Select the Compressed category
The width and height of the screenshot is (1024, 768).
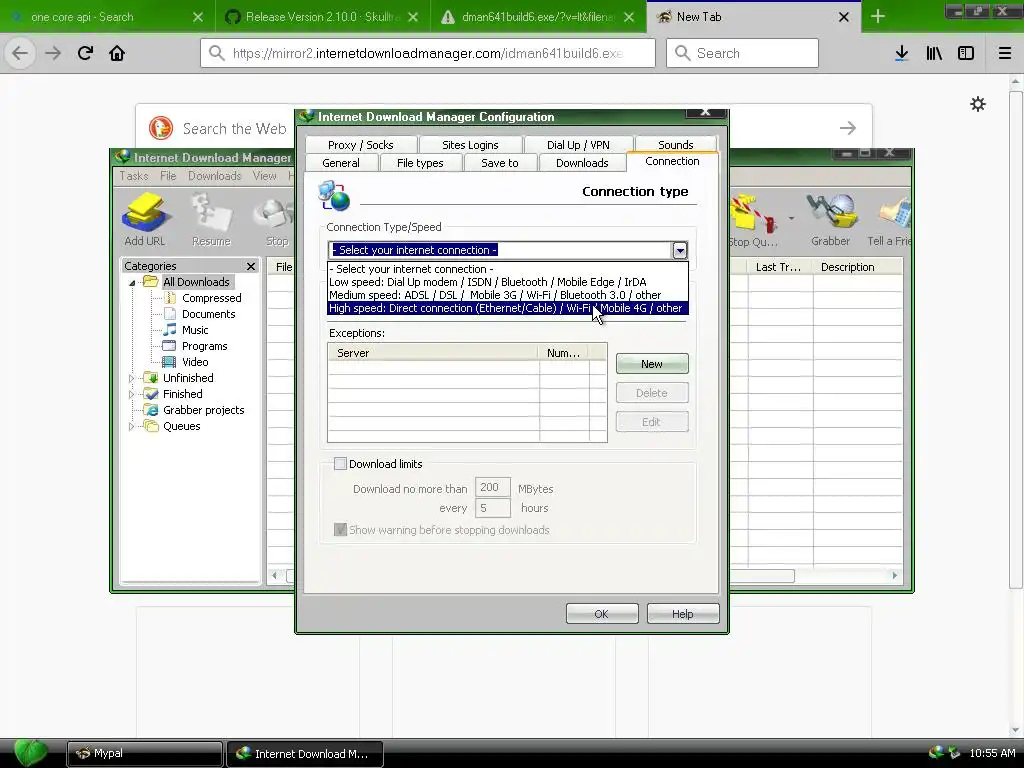pos(212,298)
